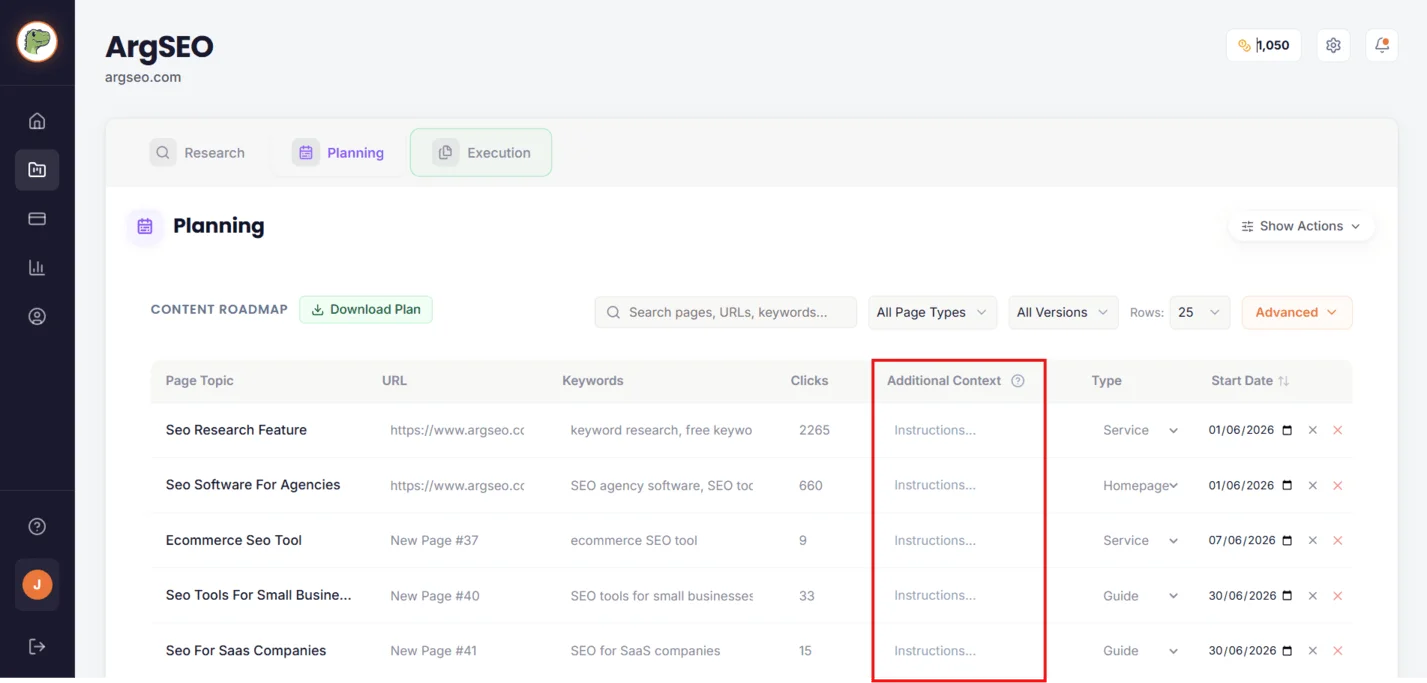Open Type dropdown for Ecommerce Seo Tool
This screenshot has width=1427, height=683.
tap(1140, 540)
